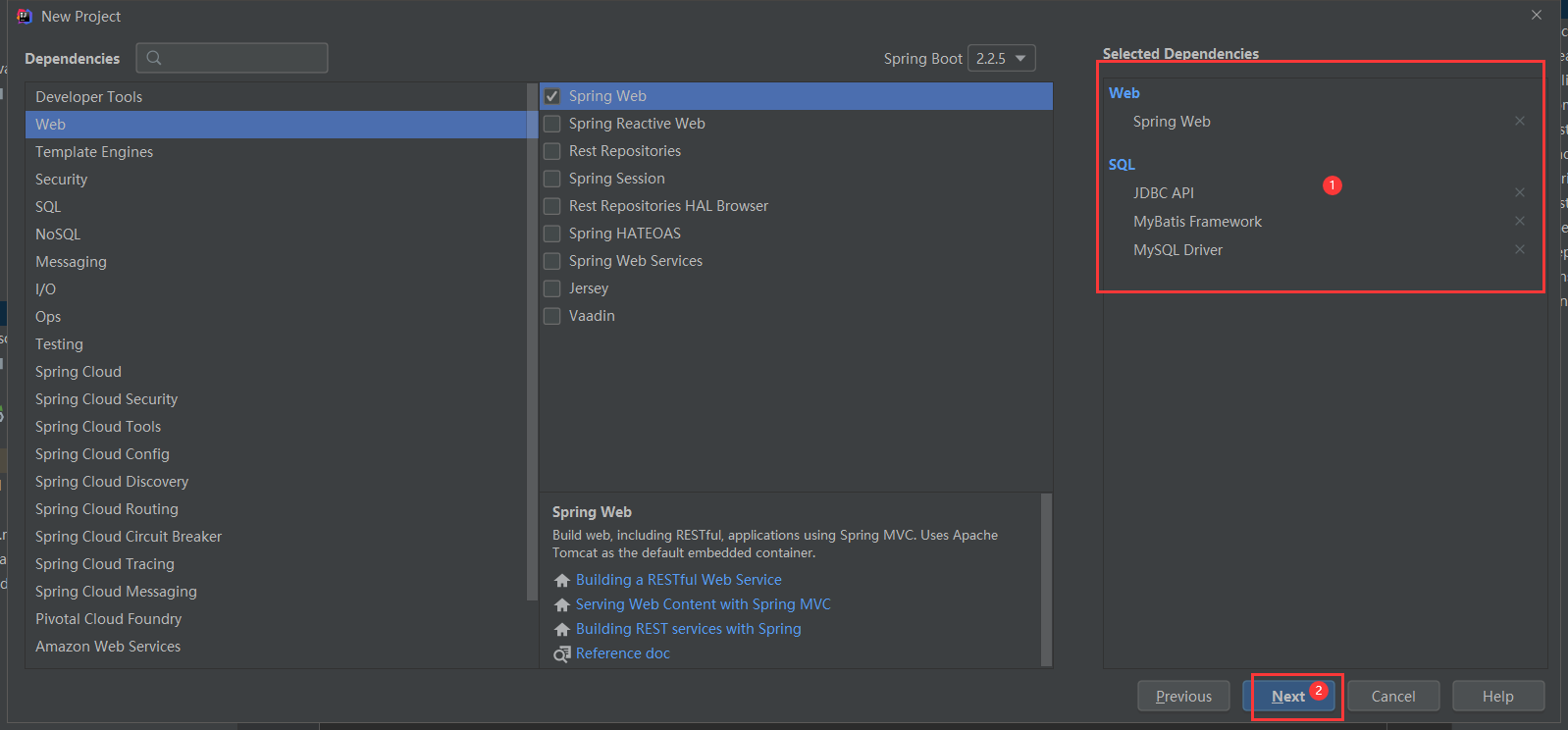
Task: Click the search magnifier icon in Dependencies field
Action: point(154,58)
